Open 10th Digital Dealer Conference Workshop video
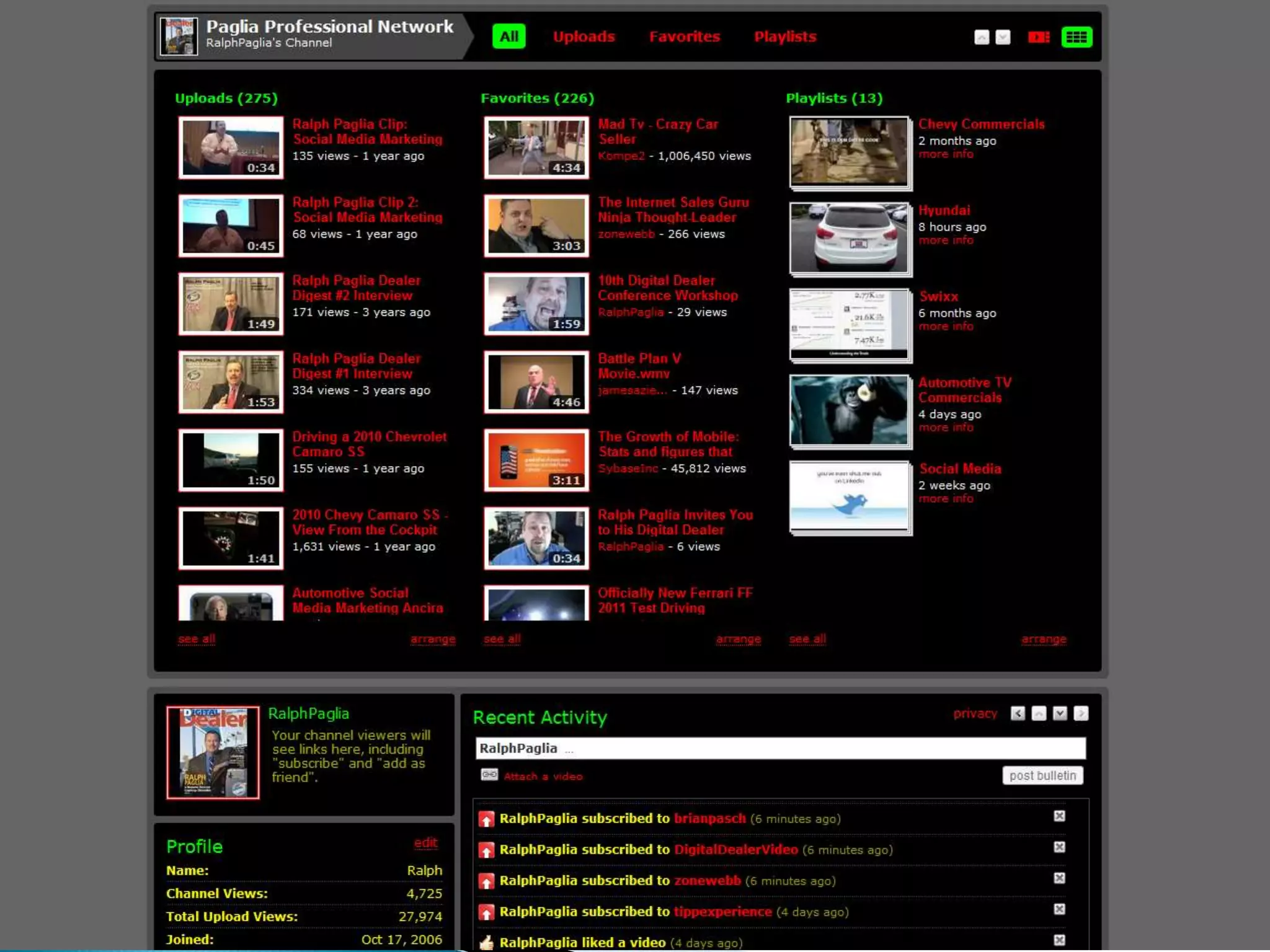 tap(668, 288)
